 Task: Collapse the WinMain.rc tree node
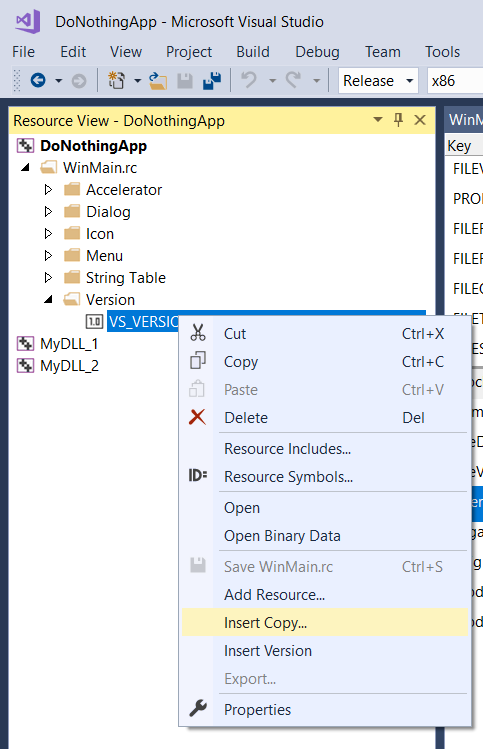click(26, 167)
